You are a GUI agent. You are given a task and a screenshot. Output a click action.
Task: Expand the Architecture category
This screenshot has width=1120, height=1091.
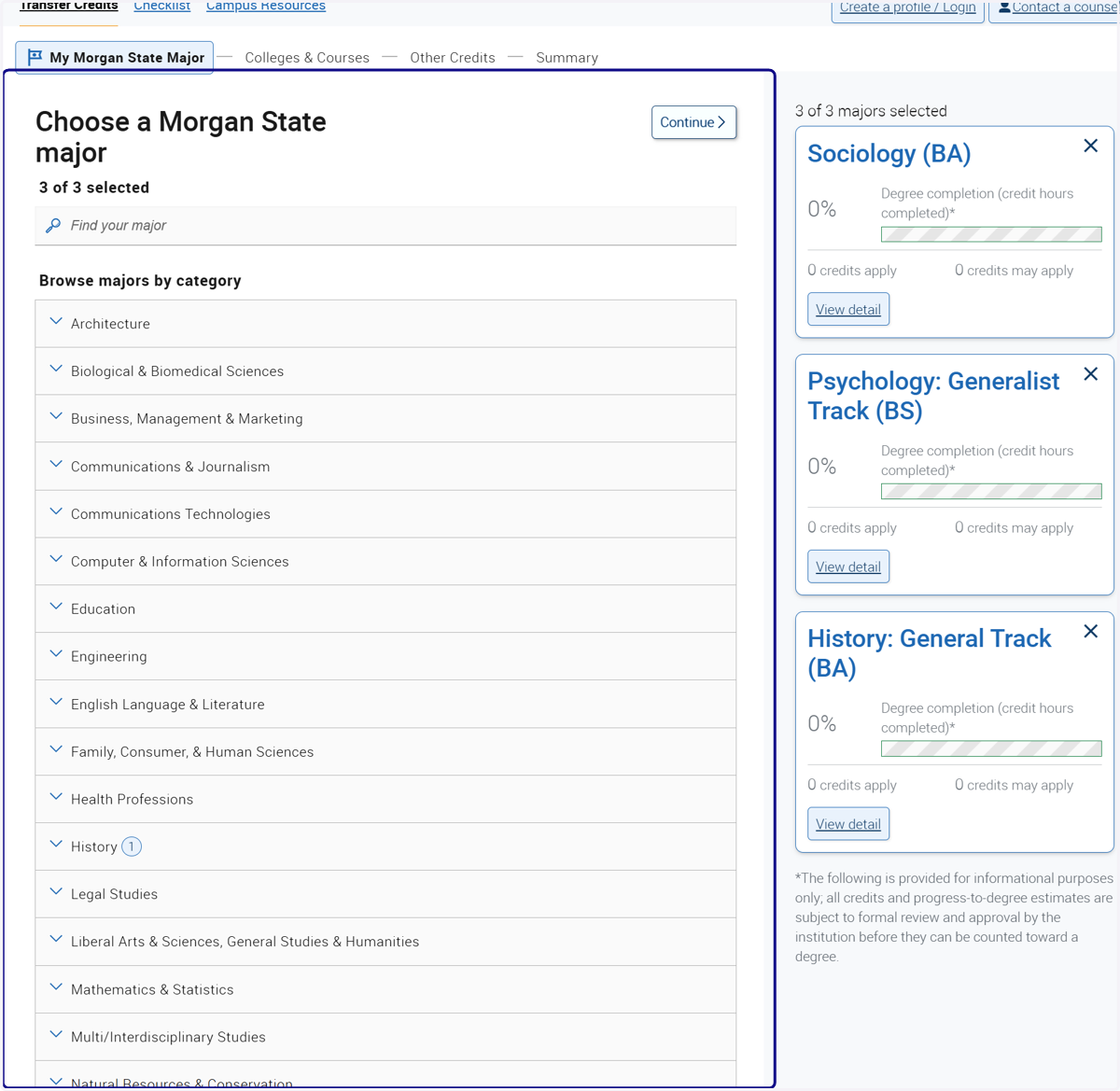[x=385, y=324]
